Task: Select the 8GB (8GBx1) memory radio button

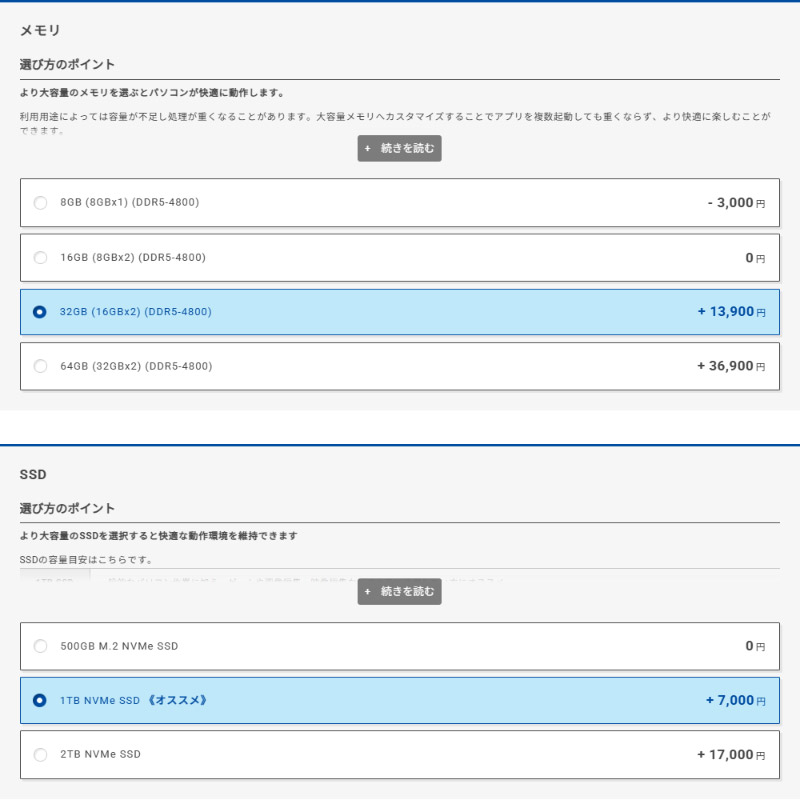Action: pos(40,203)
